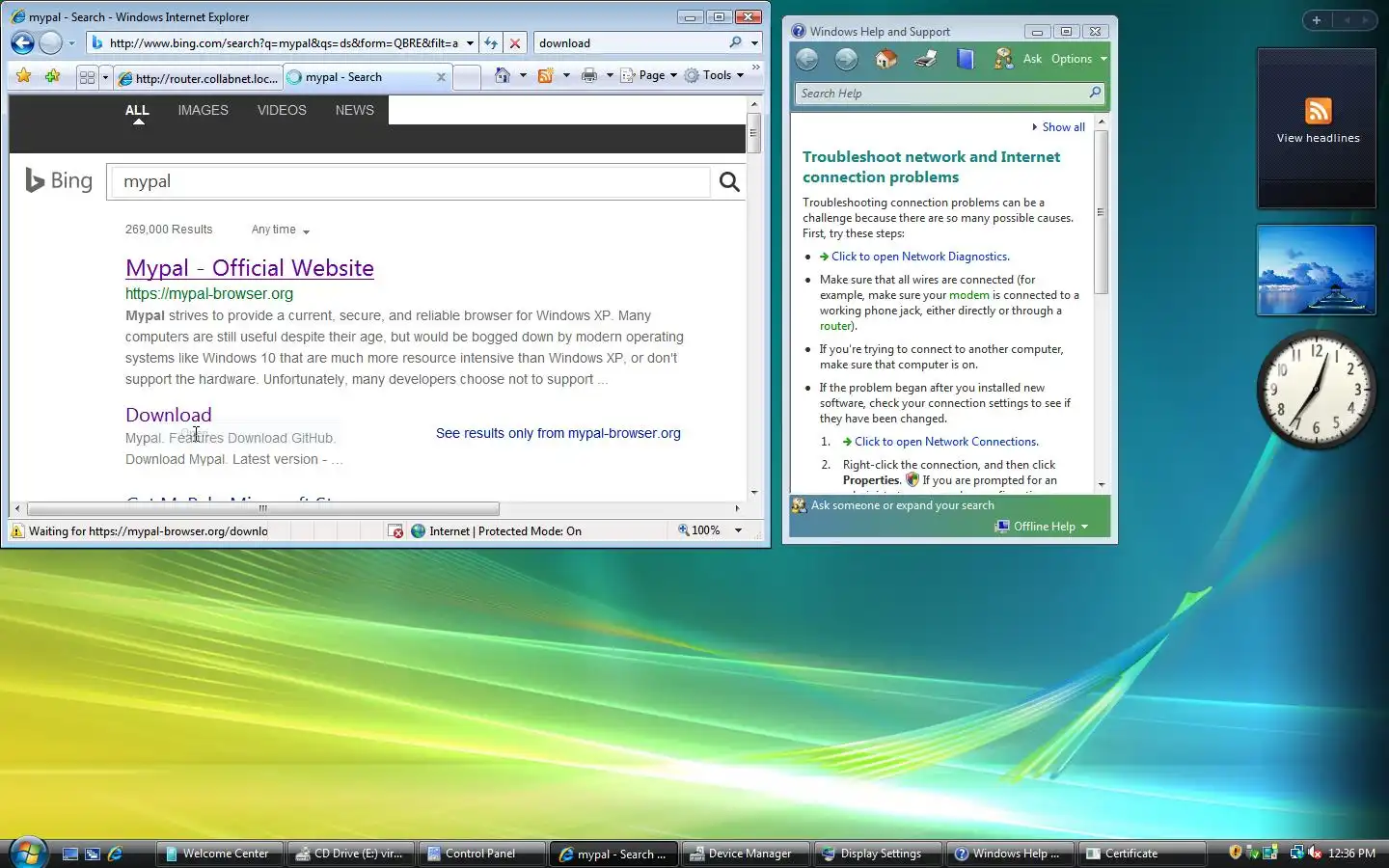Image resolution: width=1389 pixels, height=868 pixels.
Task: Click the Ask button in Help and Support
Action: click(1019, 59)
